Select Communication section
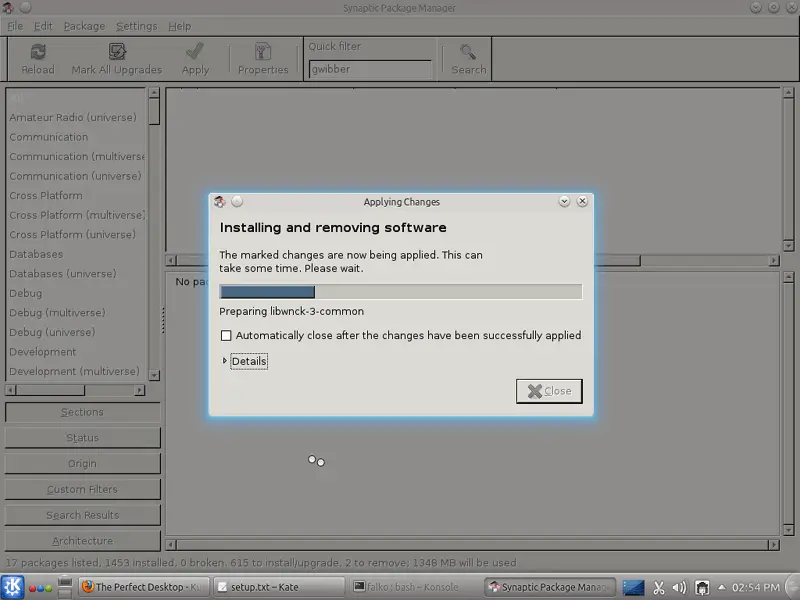The height and width of the screenshot is (600, 800). [x=77, y=137]
